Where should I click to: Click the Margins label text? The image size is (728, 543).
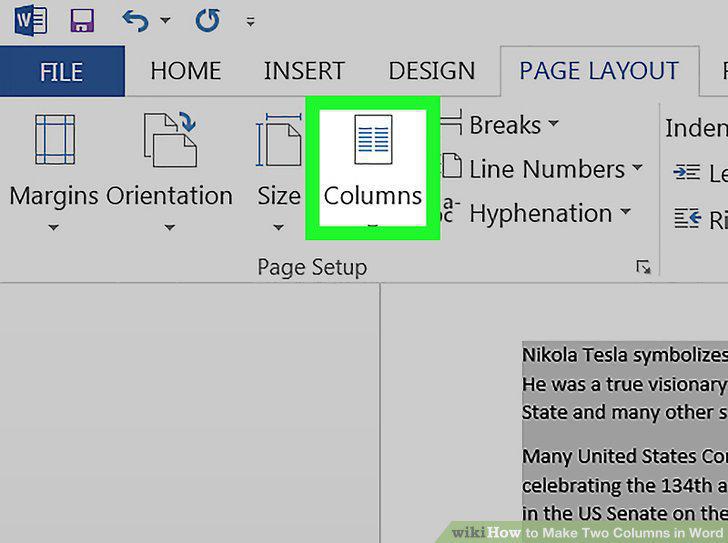(54, 196)
